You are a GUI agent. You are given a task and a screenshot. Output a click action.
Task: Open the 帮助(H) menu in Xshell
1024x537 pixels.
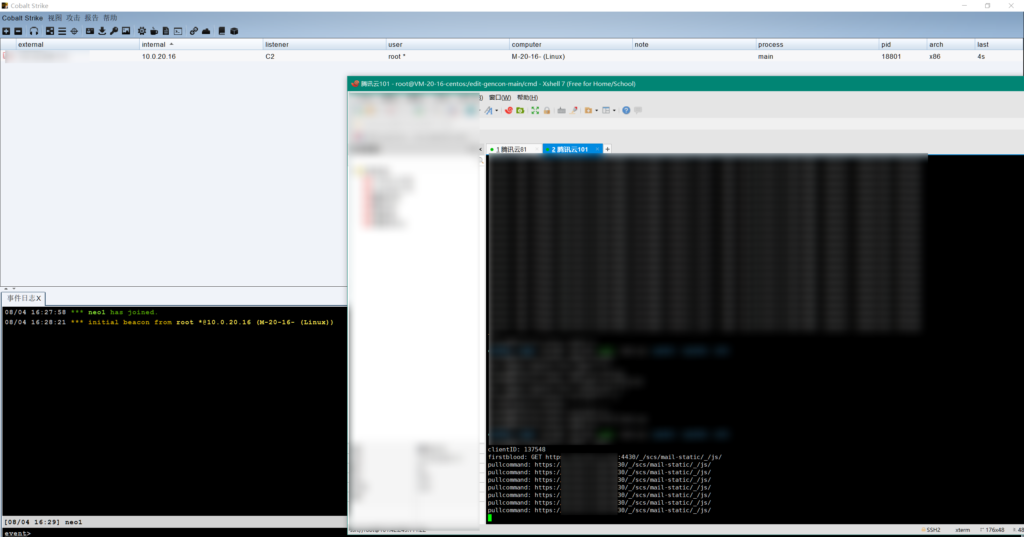point(527,97)
